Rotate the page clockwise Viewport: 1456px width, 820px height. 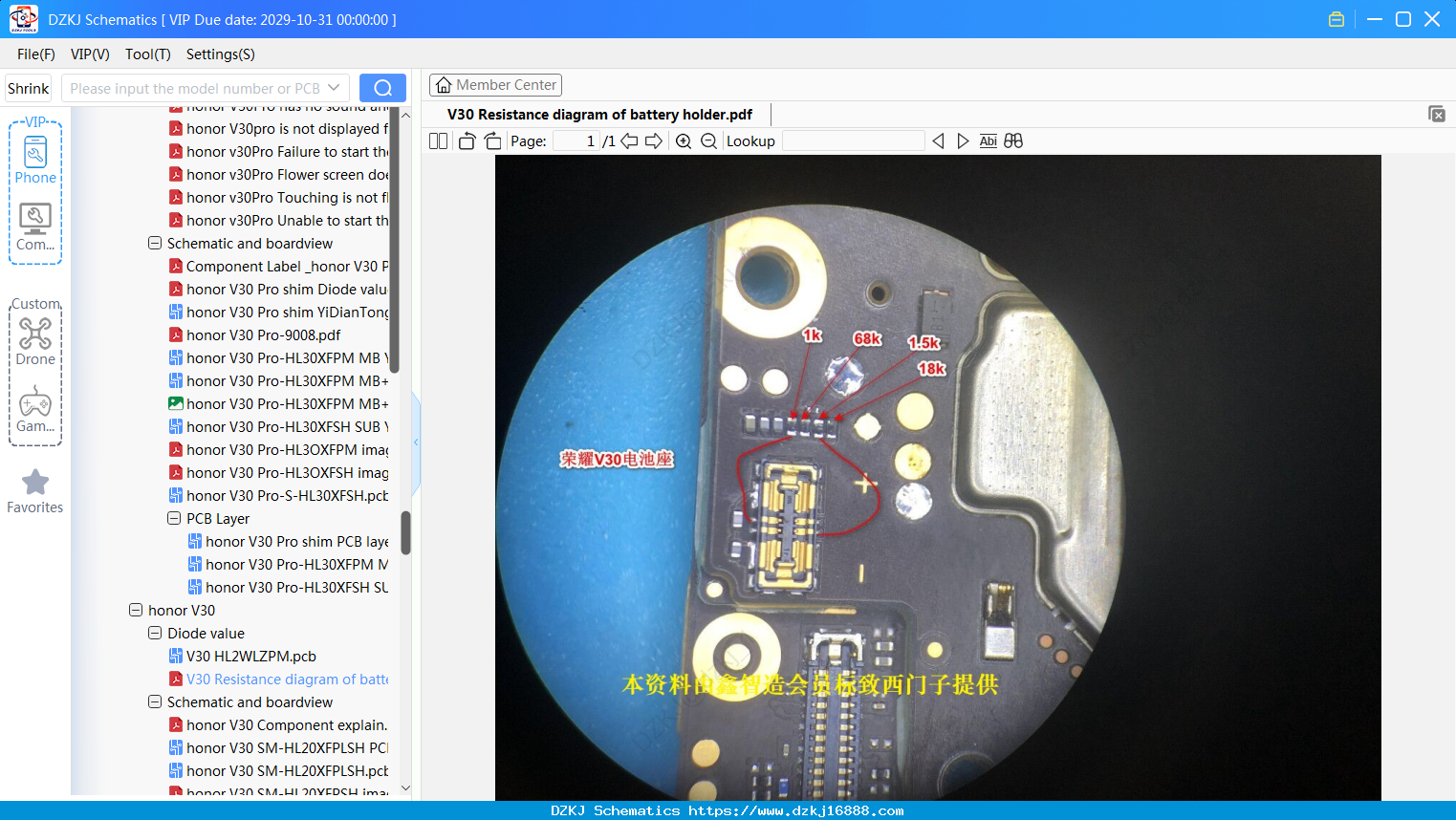pyautogui.click(x=492, y=141)
